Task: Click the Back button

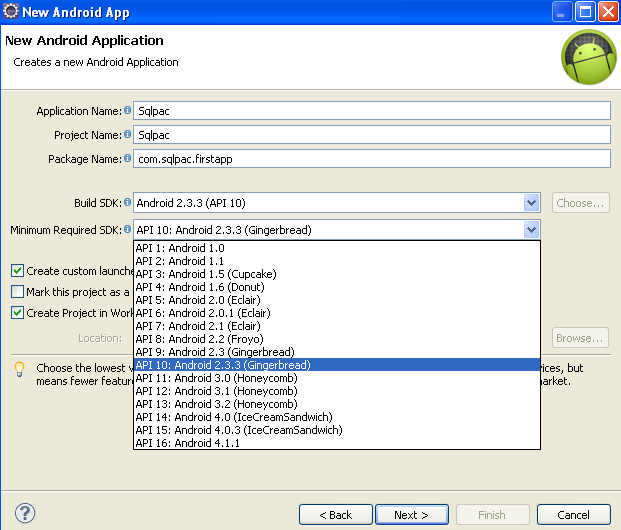Action: [x=336, y=515]
